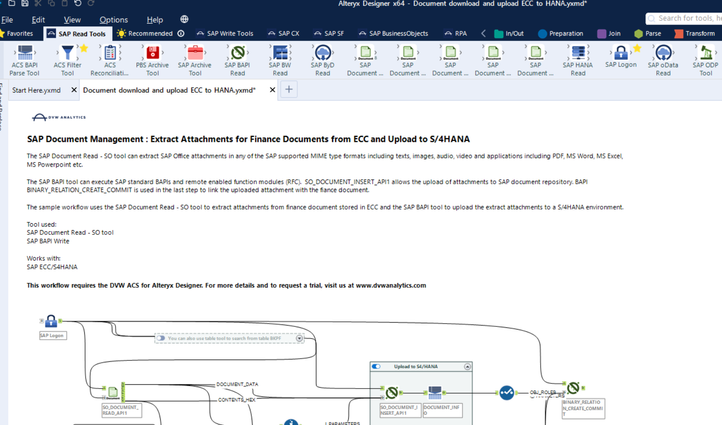The width and height of the screenshot is (722, 425).
Task: Switch to the Start Here.yxmd tab
Action: [x=36, y=90]
